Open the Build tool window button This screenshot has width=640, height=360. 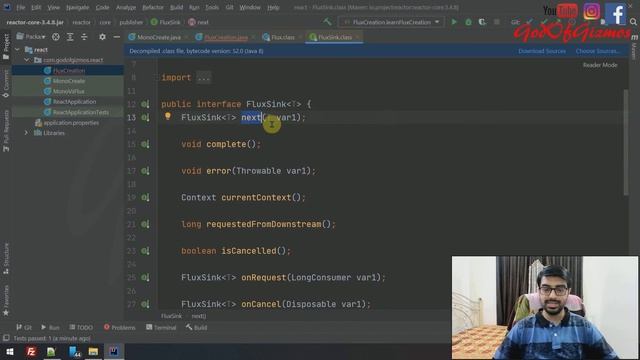[196, 327]
